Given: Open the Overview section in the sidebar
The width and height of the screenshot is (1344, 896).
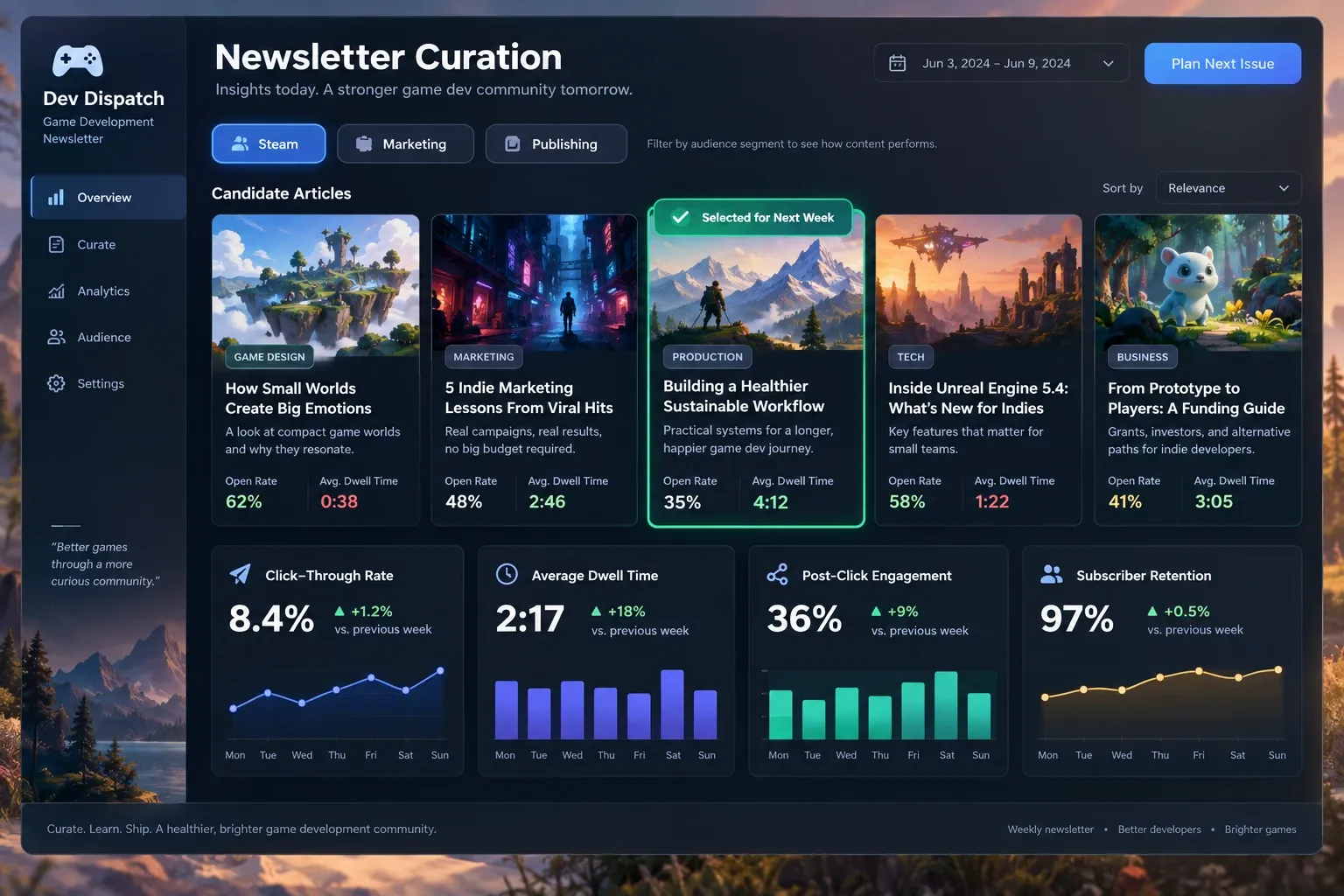Looking at the screenshot, I should (x=108, y=197).
